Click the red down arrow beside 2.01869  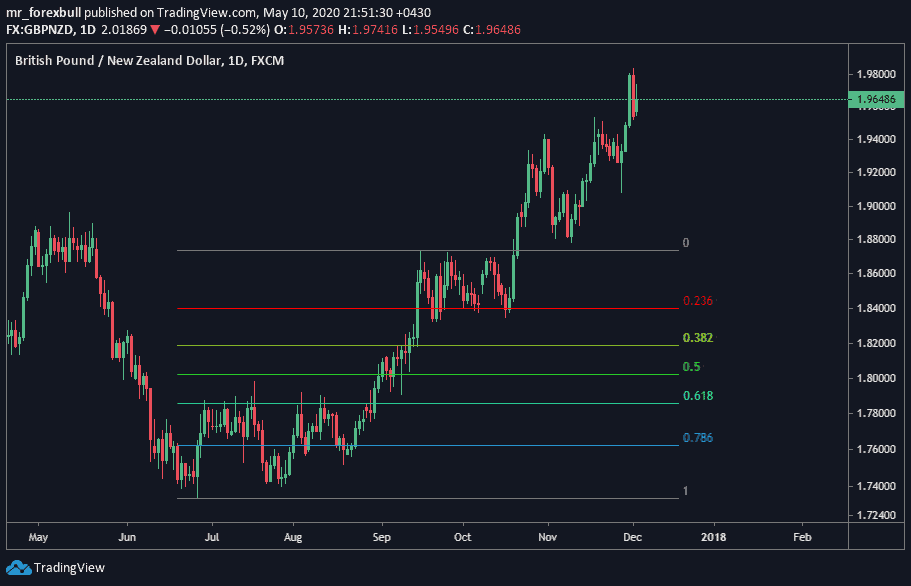[x=154, y=30]
